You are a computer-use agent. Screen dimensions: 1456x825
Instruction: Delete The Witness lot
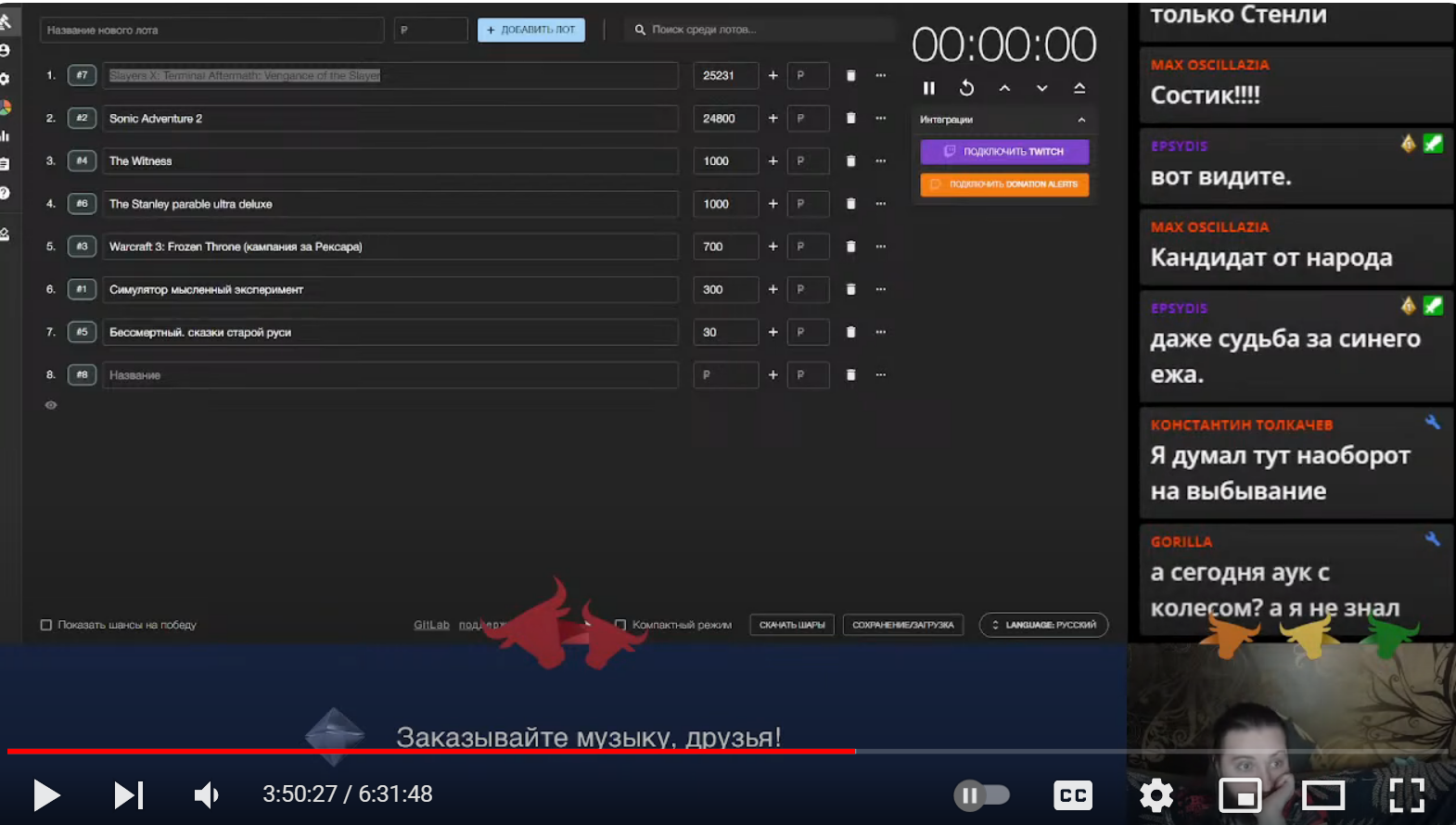pyautogui.click(x=850, y=160)
